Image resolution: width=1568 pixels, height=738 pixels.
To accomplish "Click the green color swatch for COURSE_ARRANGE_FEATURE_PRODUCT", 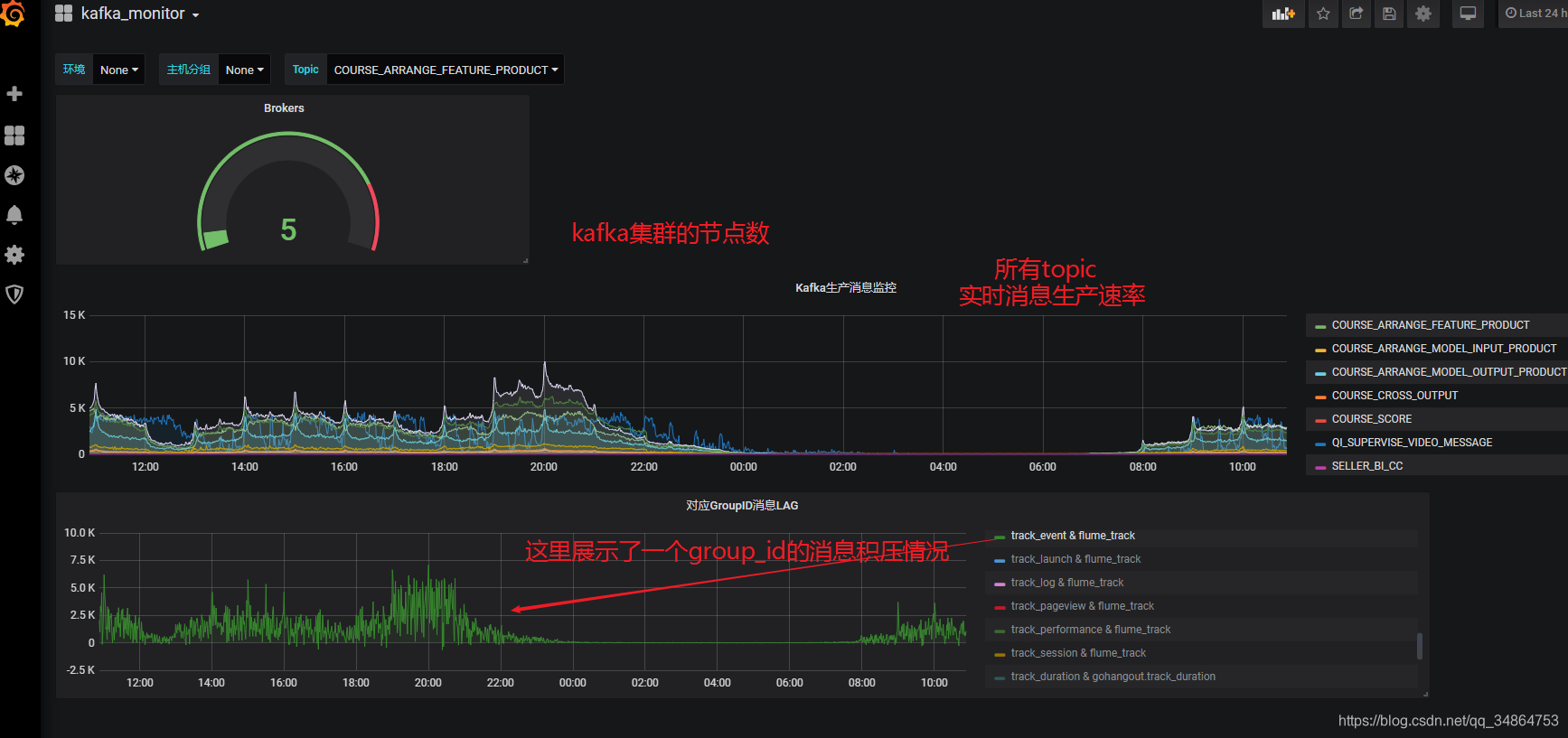I will click(x=1320, y=326).
